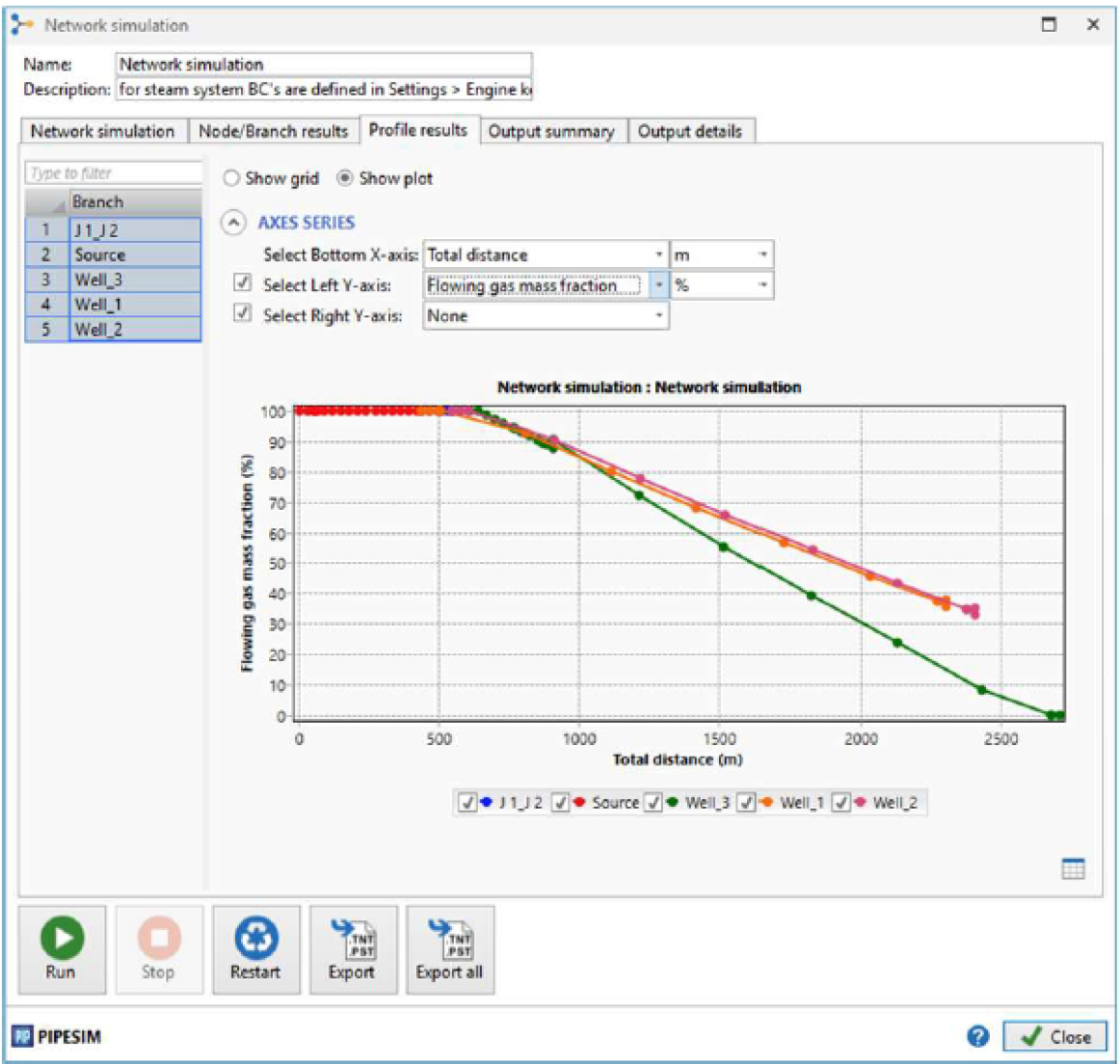The width and height of the screenshot is (1120, 1064).
Task: Click the Type to filter field
Action: [113, 173]
